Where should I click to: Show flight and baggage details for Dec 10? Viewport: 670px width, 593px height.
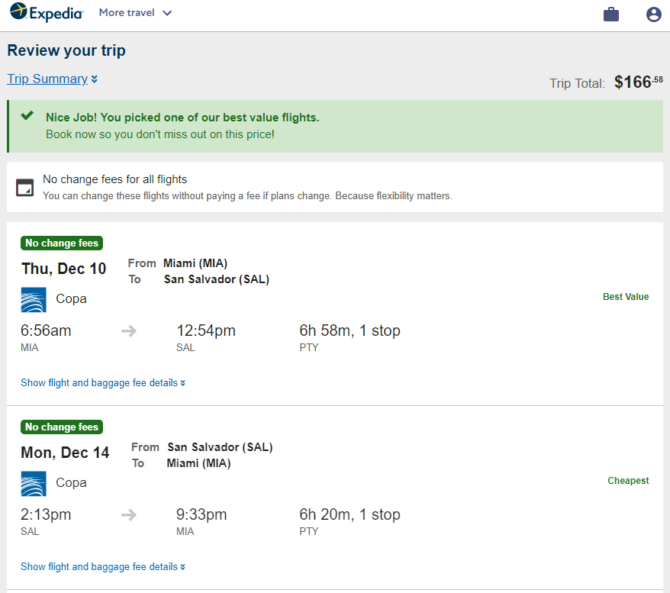click(103, 382)
